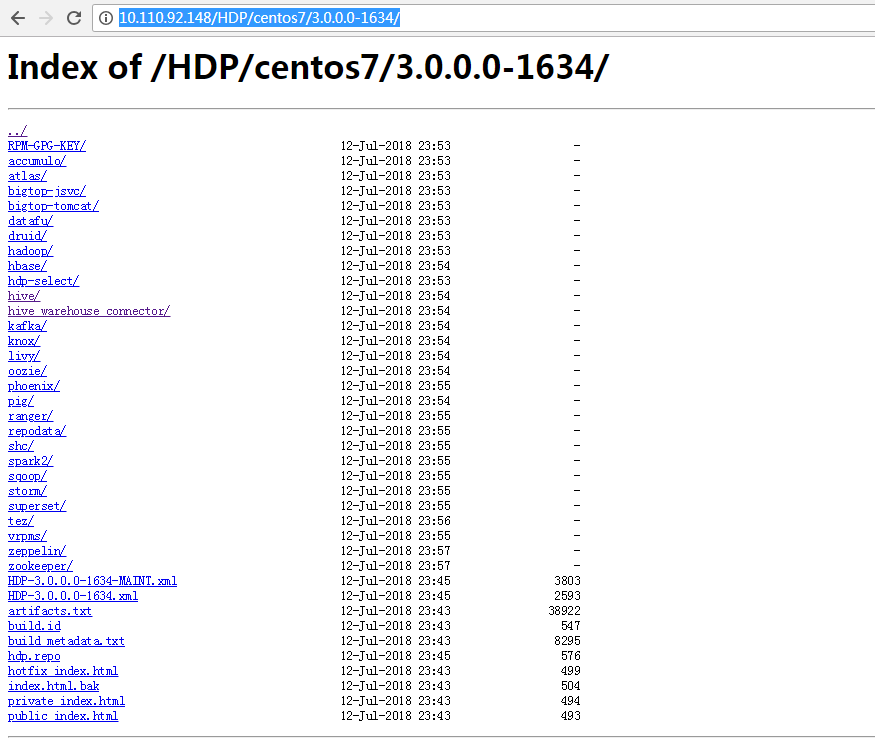
Task: Open the build_metadata.txt file
Action: [66, 642]
